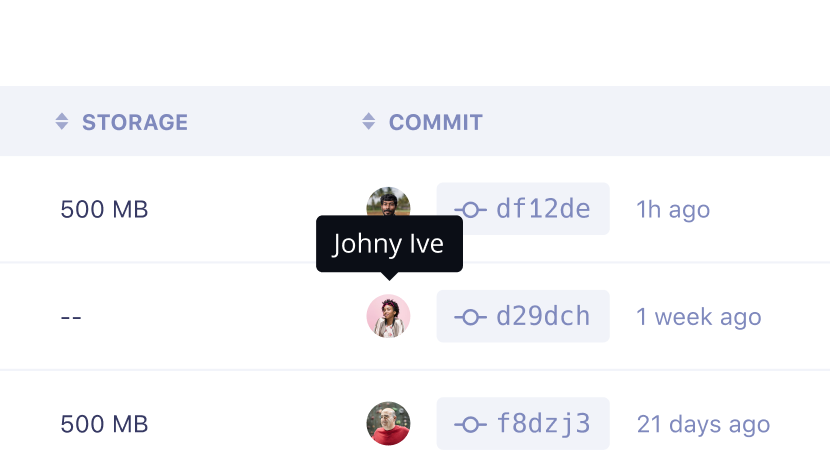The image size is (830, 471).
Task: Click the '1 week ago' timestamp
Action: (699, 317)
